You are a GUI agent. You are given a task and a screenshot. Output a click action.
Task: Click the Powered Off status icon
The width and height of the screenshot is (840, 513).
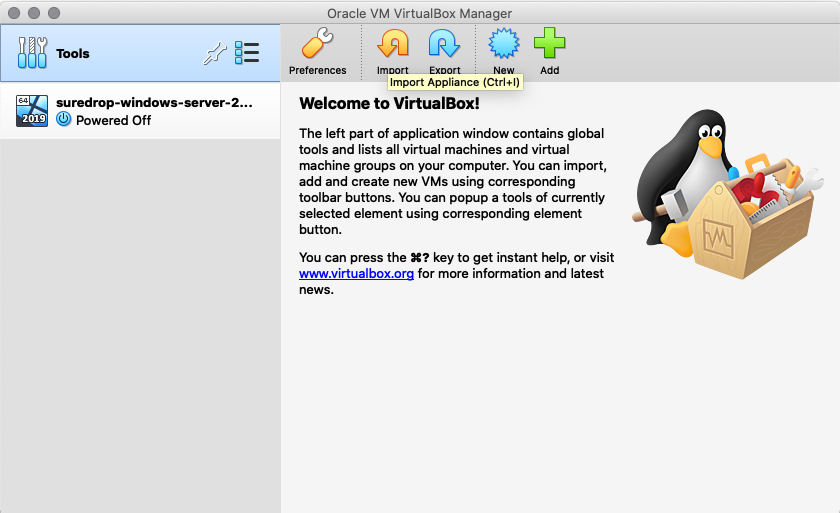[64, 119]
